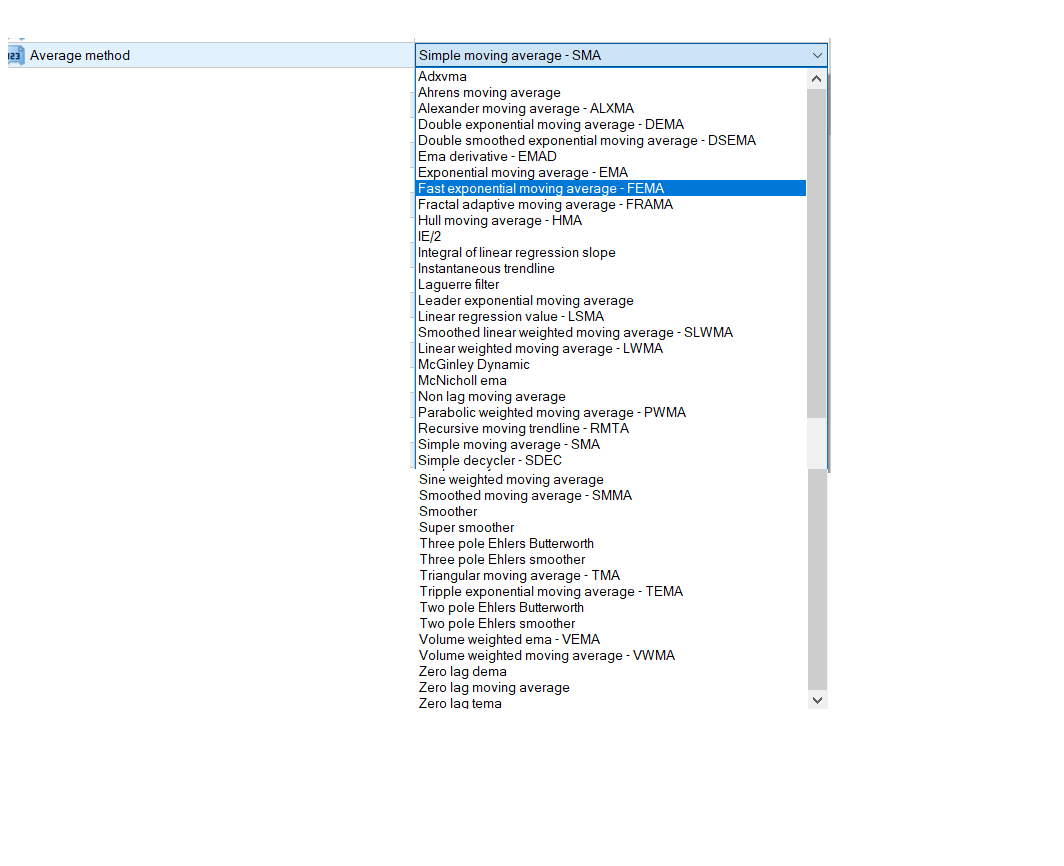Click the list scrollbar down arrow
Screen dimensions: 1064x866
(x=818, y=700)
